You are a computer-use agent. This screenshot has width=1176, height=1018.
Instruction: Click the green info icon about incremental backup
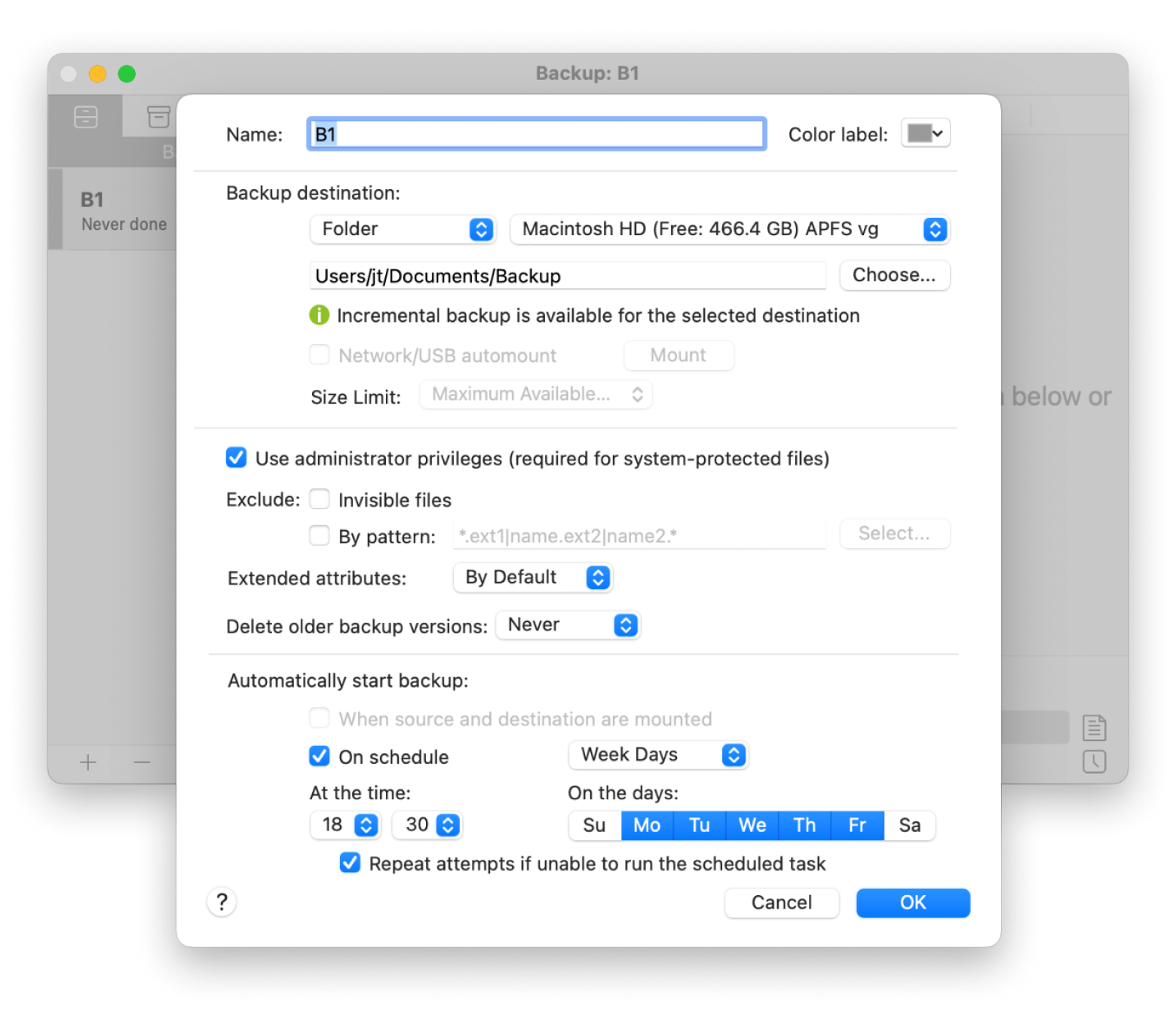tap(320, 315)
